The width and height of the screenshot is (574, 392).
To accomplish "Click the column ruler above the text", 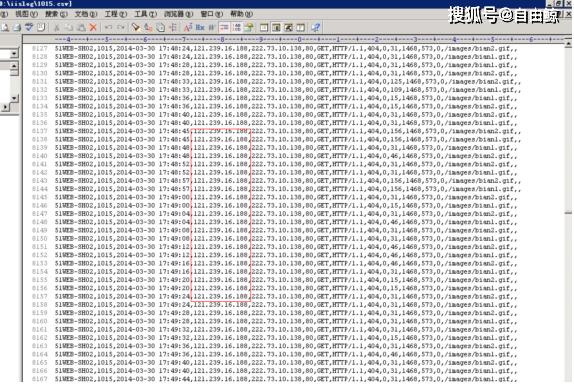I will 294,39.
